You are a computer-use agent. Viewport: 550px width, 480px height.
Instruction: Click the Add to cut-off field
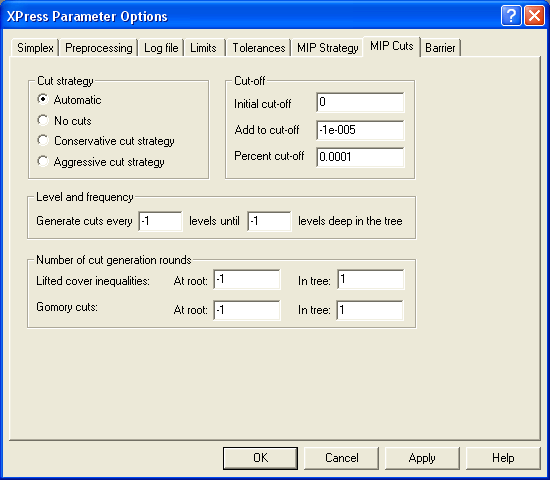point(360,130)
